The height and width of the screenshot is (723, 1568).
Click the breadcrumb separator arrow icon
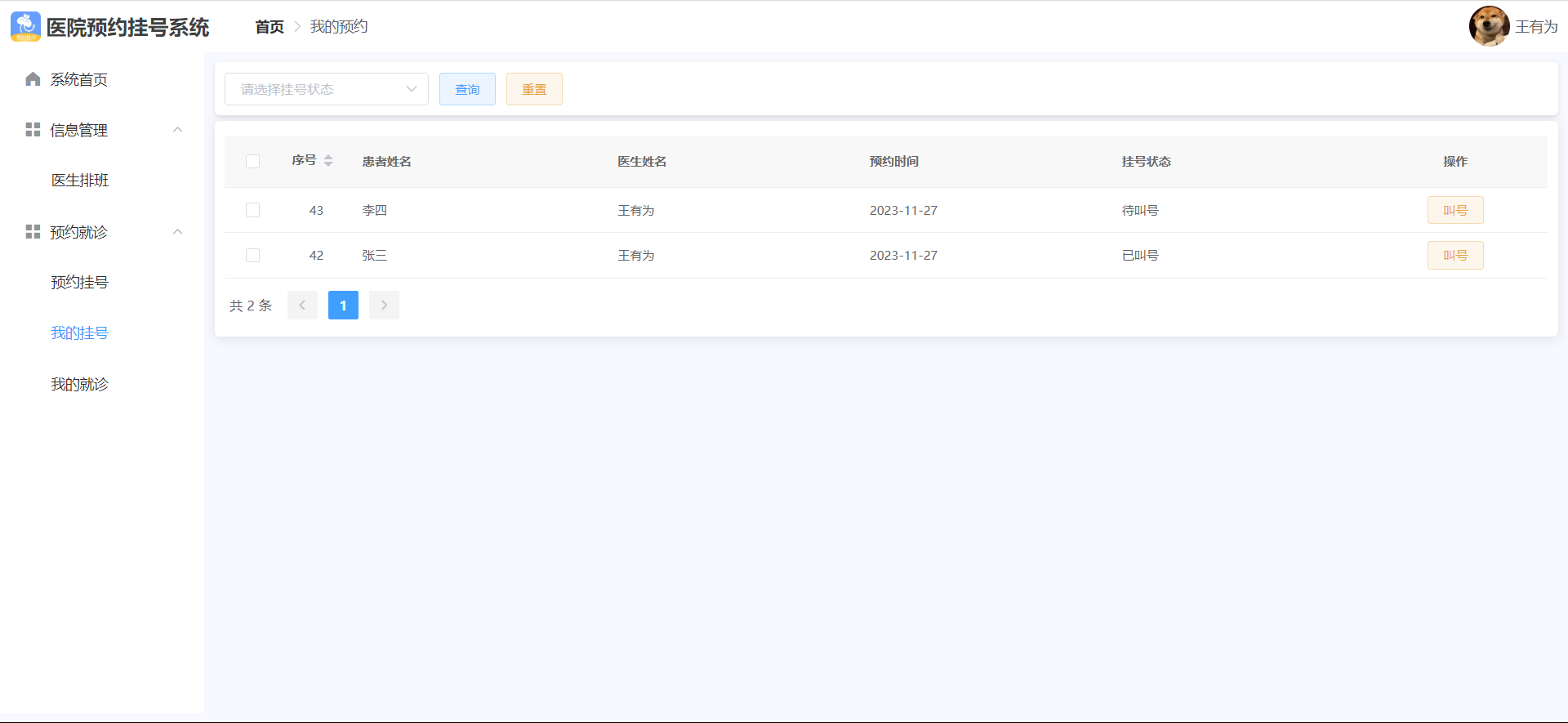[297, 27]
